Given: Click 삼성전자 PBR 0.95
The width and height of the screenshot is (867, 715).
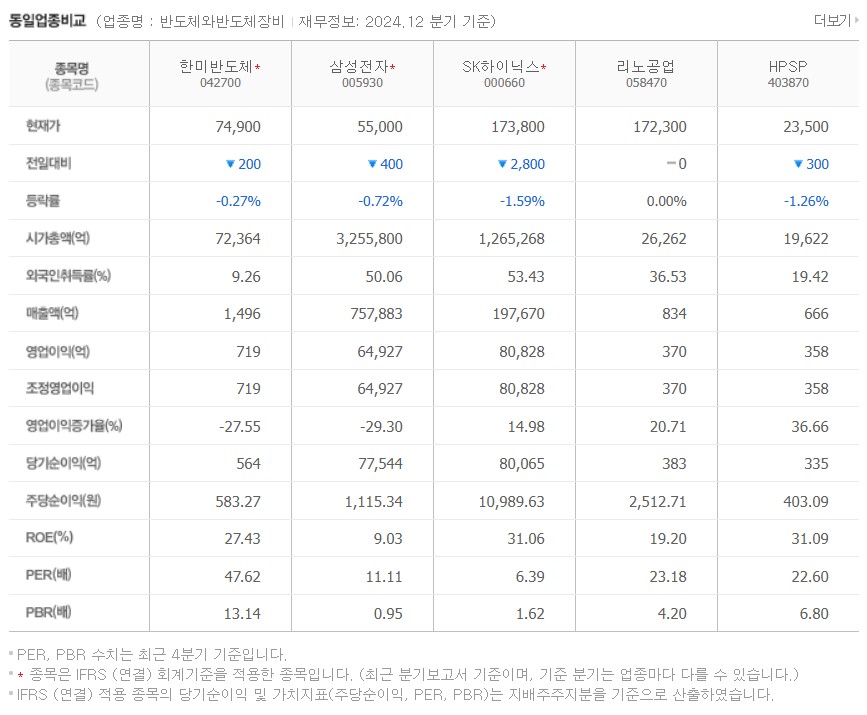Looking at the screenshot, I should click(x=388, y=614).
